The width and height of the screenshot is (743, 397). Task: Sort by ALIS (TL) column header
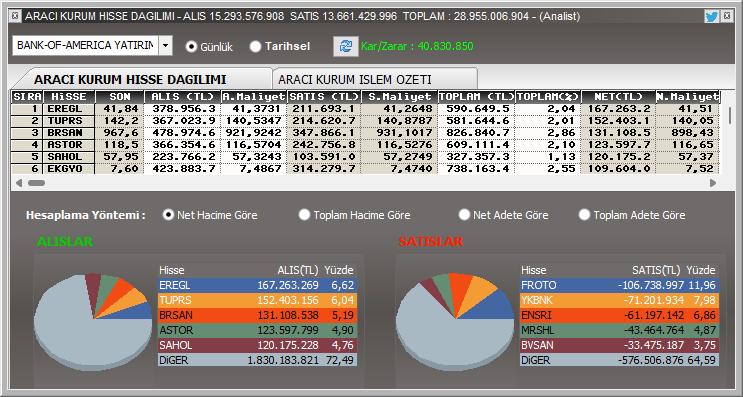pos(183,97)
